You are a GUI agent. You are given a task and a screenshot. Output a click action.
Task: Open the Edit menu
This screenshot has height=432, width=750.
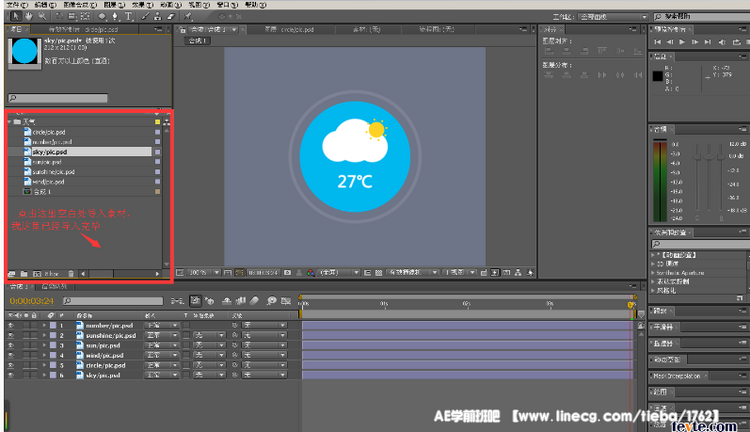(x=45, y=4)
